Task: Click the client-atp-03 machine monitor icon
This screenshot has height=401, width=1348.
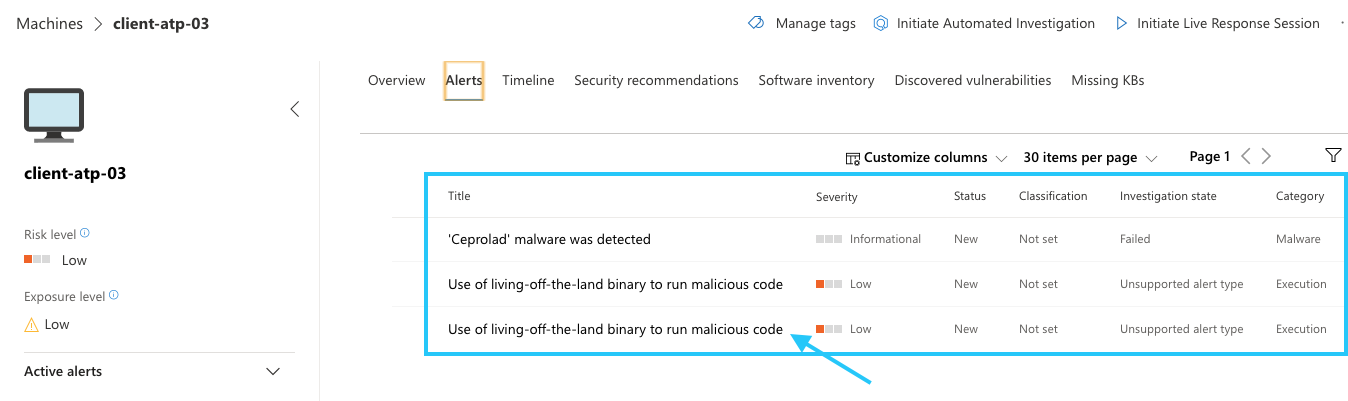Action: pyautogui.click(x=54, y=115)
